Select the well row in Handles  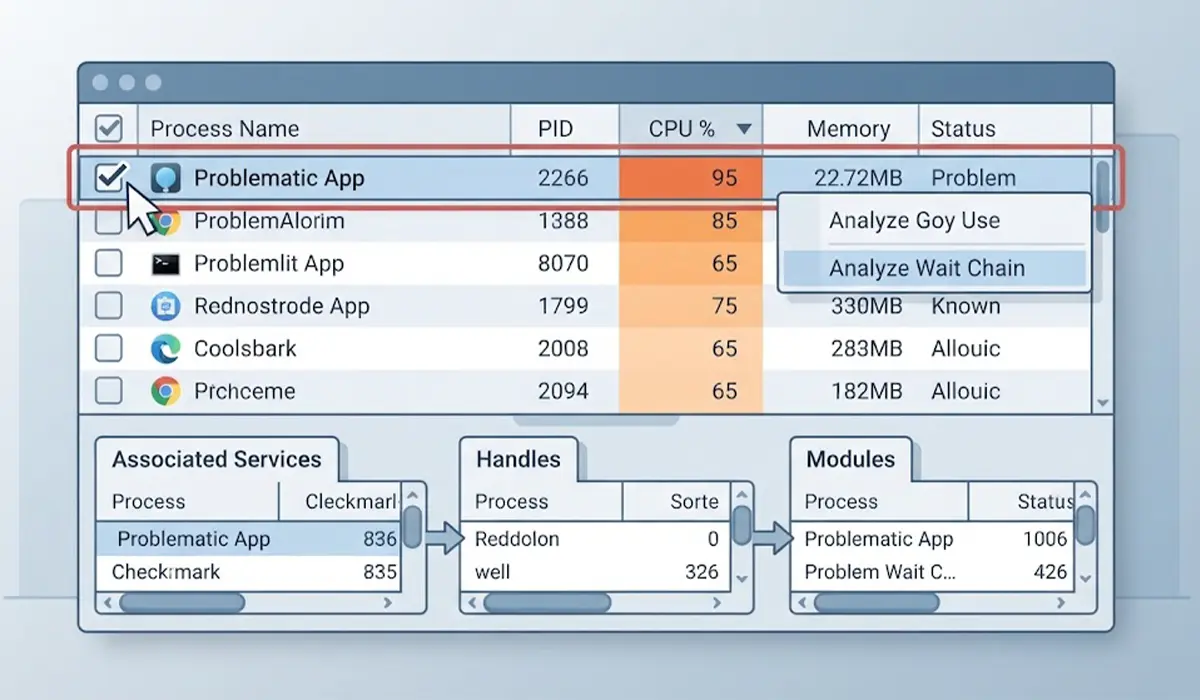click(594, 573)
